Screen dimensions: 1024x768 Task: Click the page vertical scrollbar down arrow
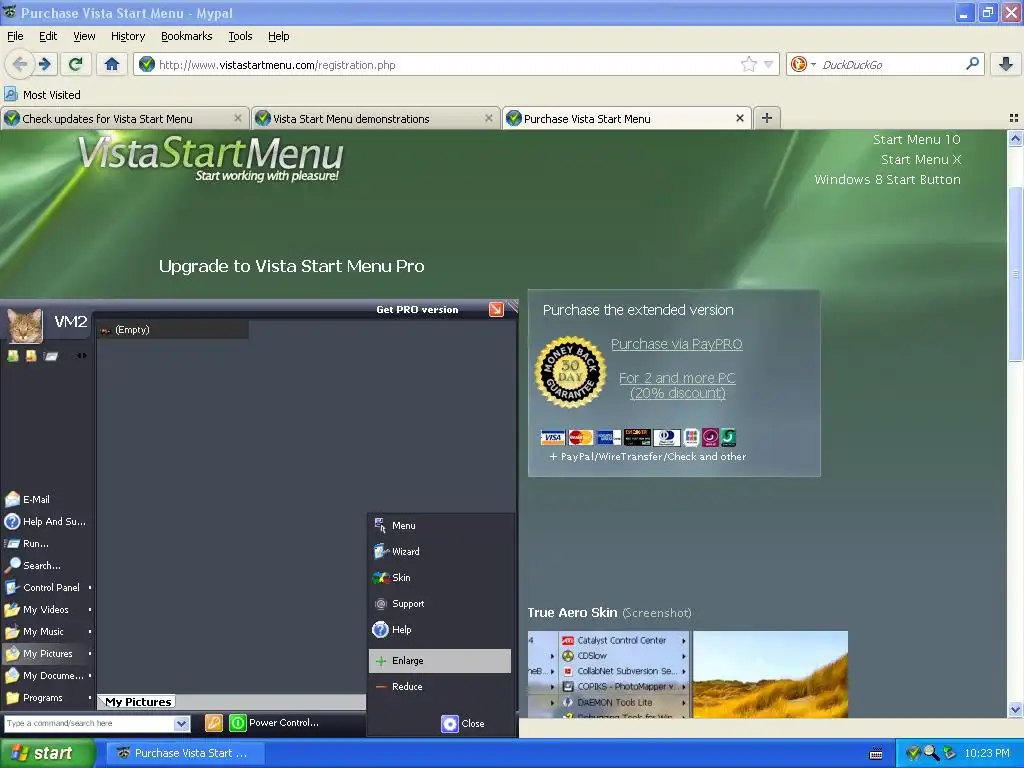click(x=1015, y=710)
